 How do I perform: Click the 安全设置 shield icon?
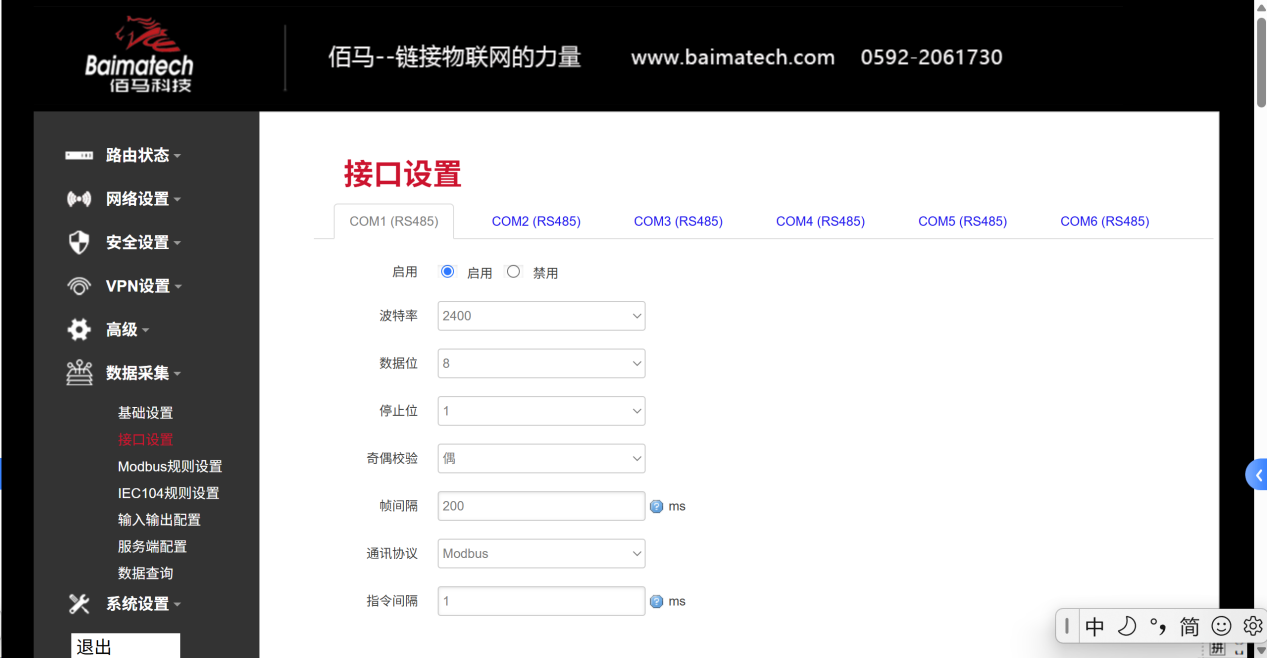click(x=78, y=242)
